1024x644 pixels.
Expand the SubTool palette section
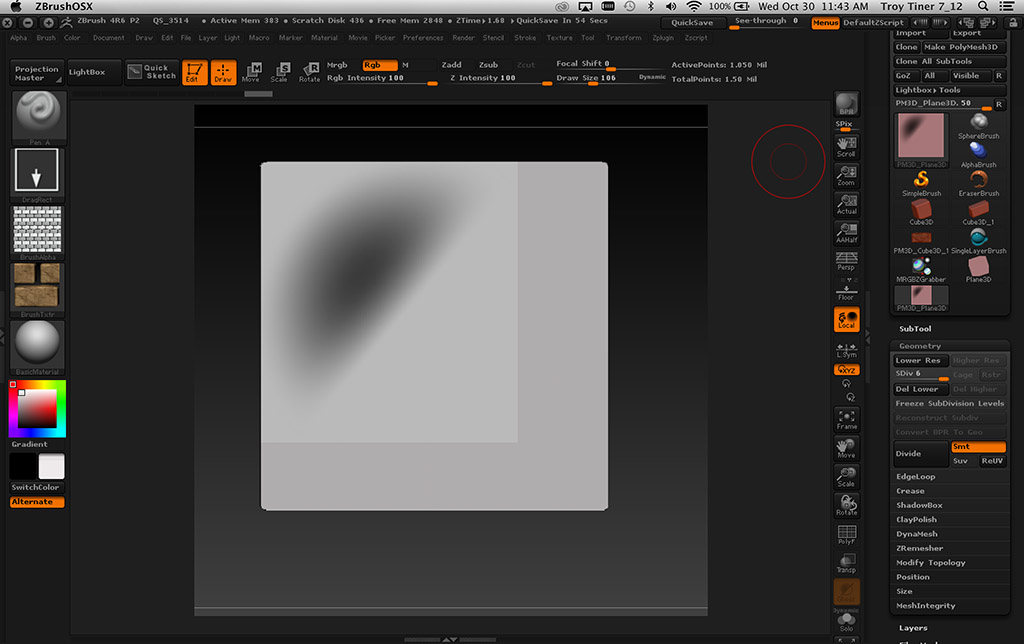(x=915, y=329)
